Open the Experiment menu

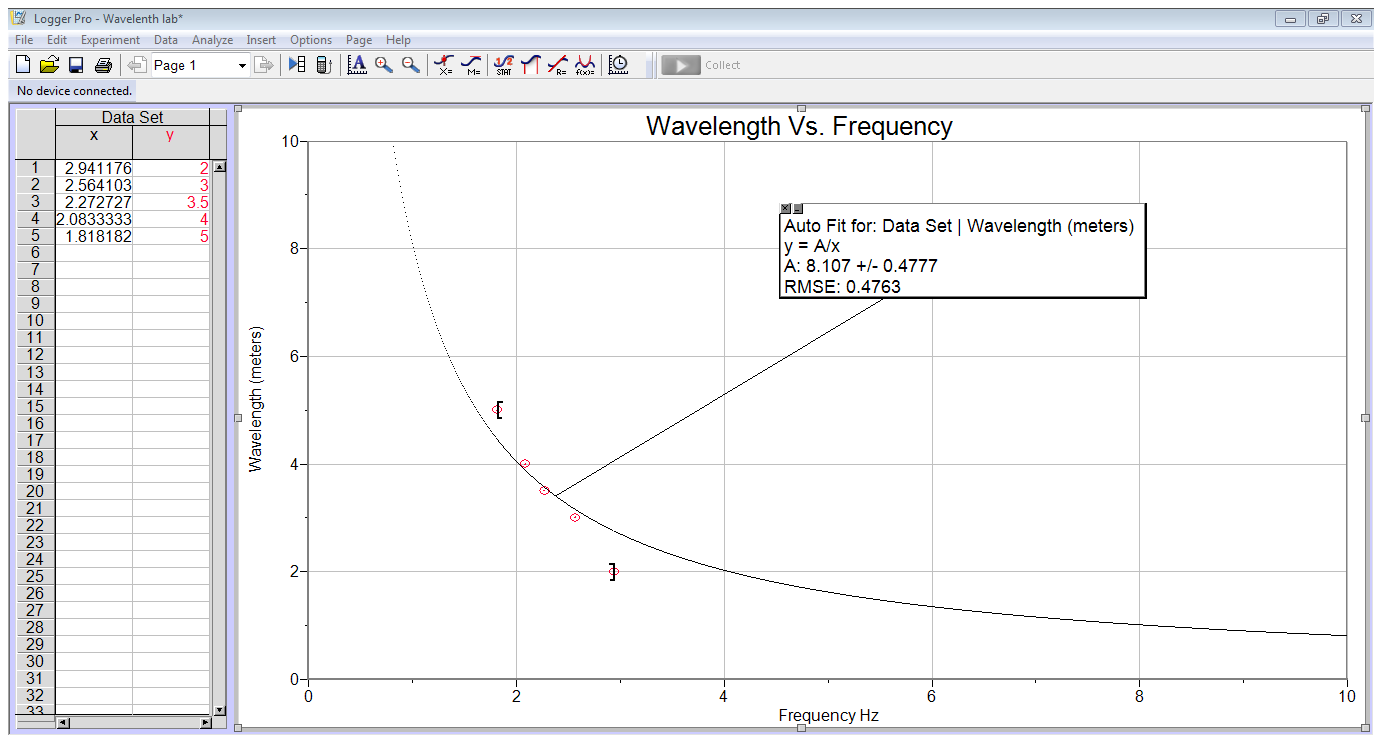(110, 40)
